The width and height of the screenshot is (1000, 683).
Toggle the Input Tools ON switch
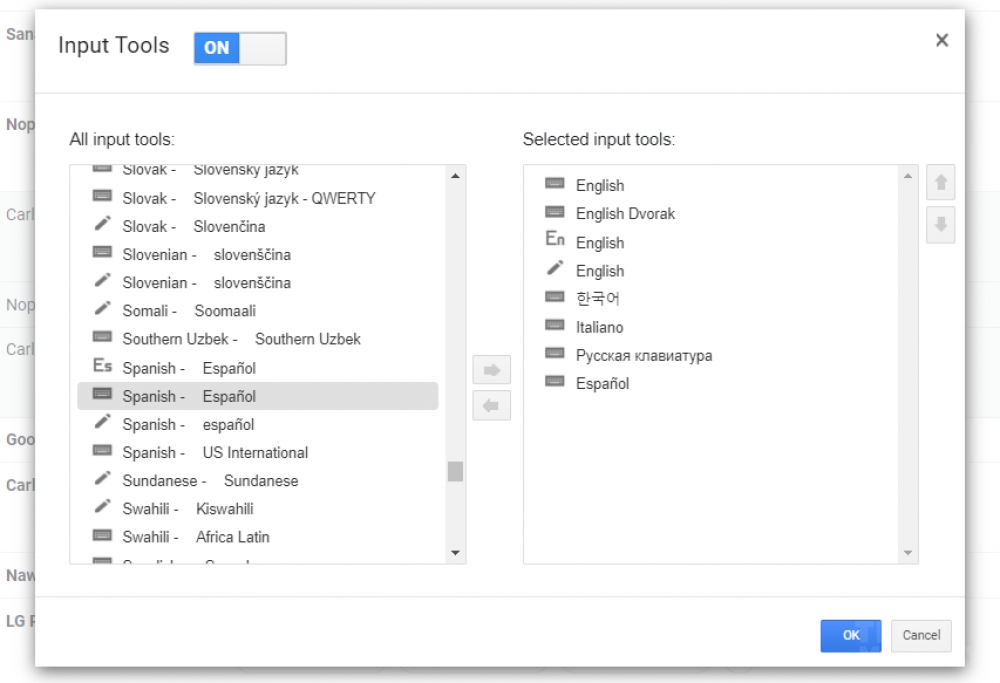[x=240, y=48]
